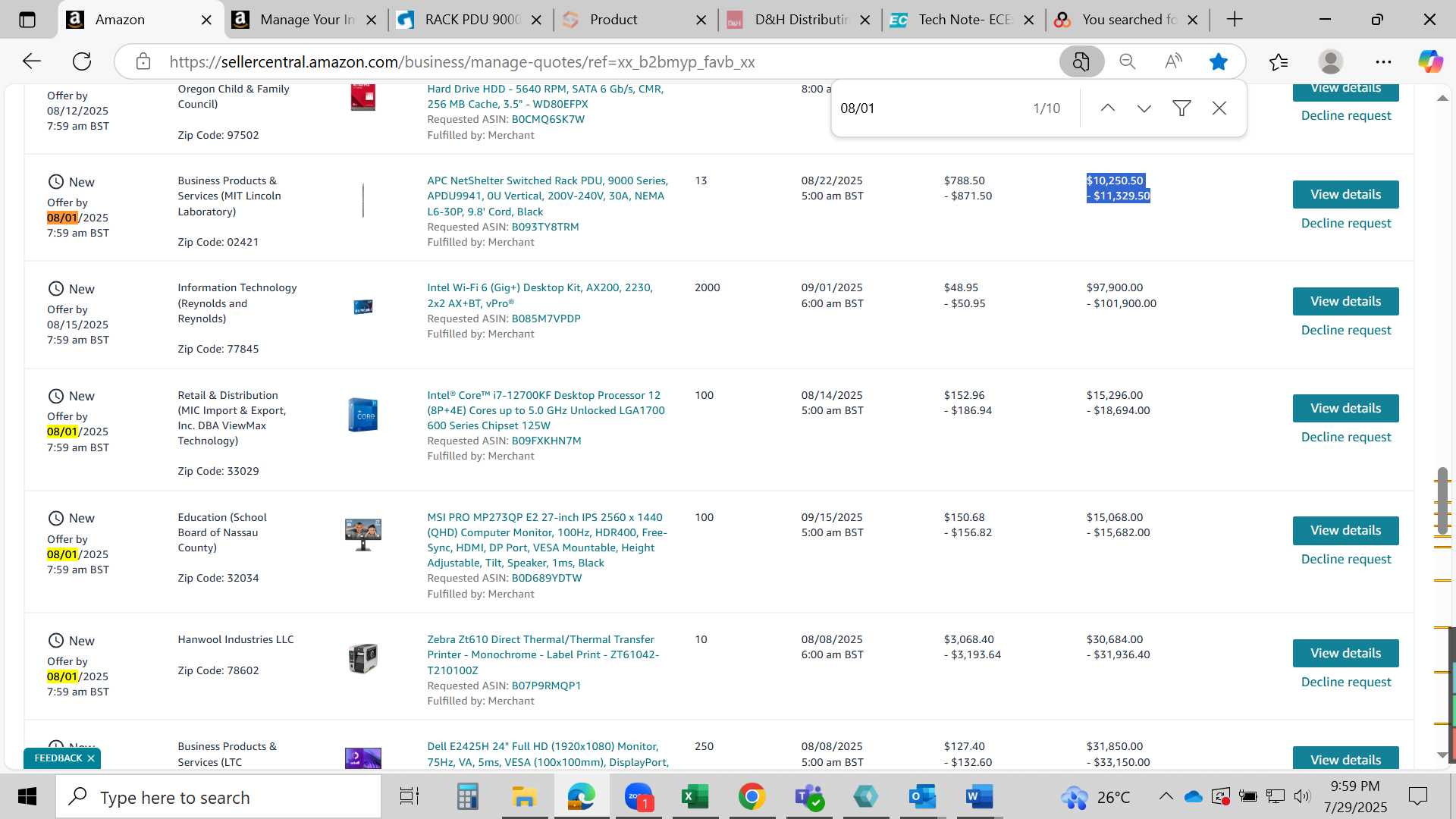The width and height of the screenshot is (1456, 819).
Task: Switch to Product tab
Action: [x=635, y=20]
